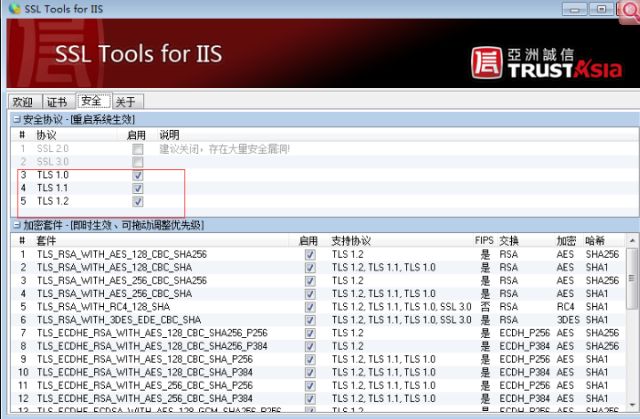640x419 pixels.
Task: Disable the TLS_RSA_WITH_RC4_128_SHA suite checkbox
Action: pos(310,307)
